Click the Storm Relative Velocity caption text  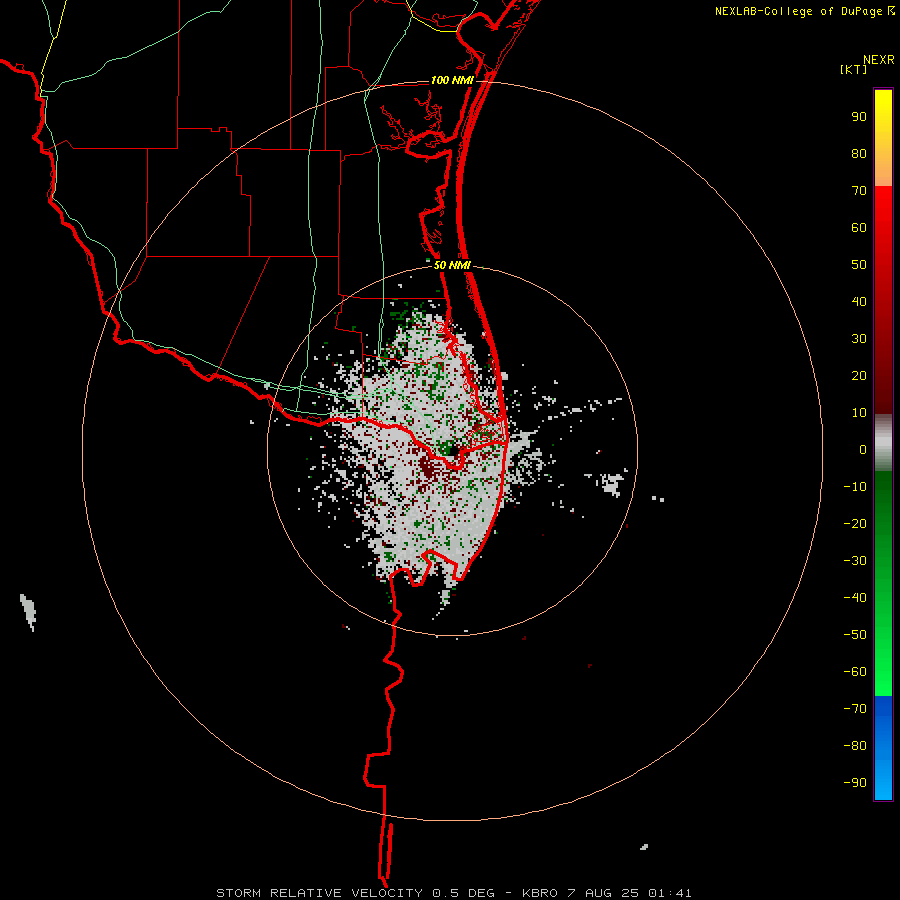(x=453, y=893)
